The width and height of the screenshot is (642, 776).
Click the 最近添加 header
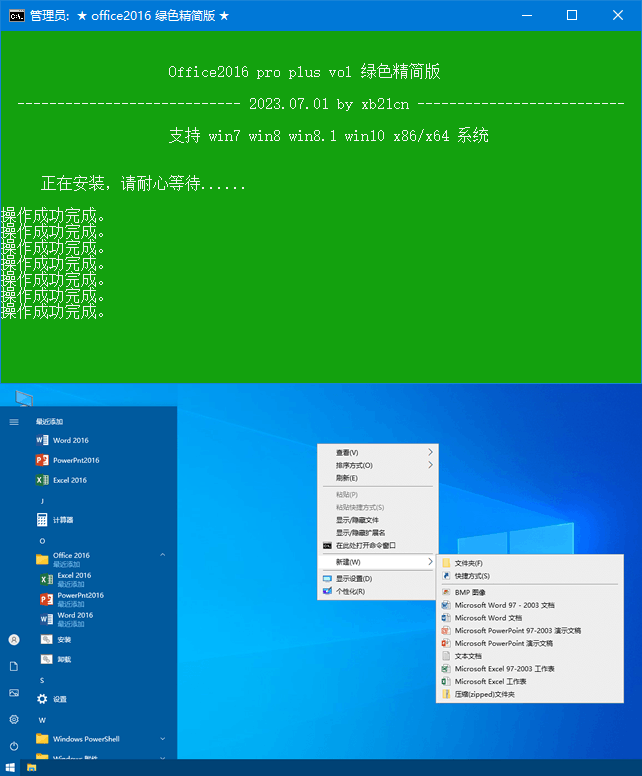[x=49, y=422]
